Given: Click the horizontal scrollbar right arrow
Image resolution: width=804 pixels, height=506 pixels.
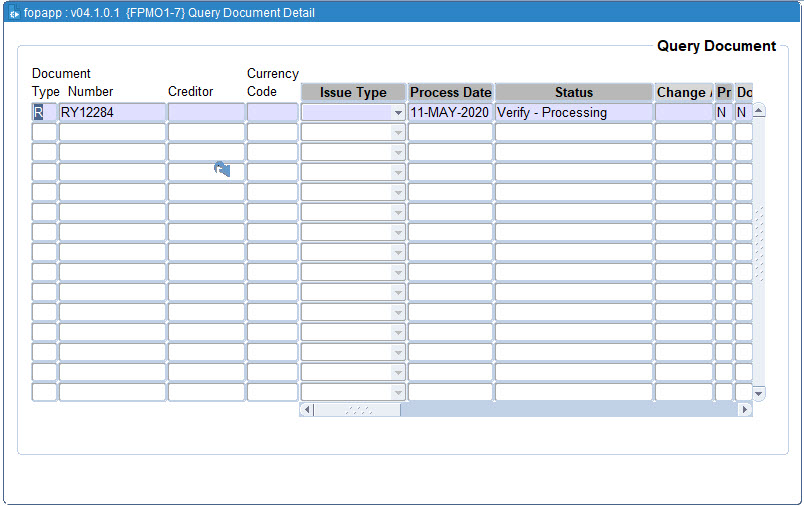Looking at the screenshot, I should [x=745, y=410].
